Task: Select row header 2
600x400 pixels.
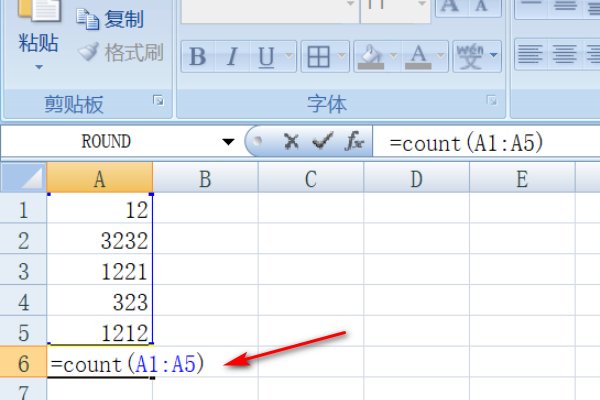Action: click(x=23, y=240)
